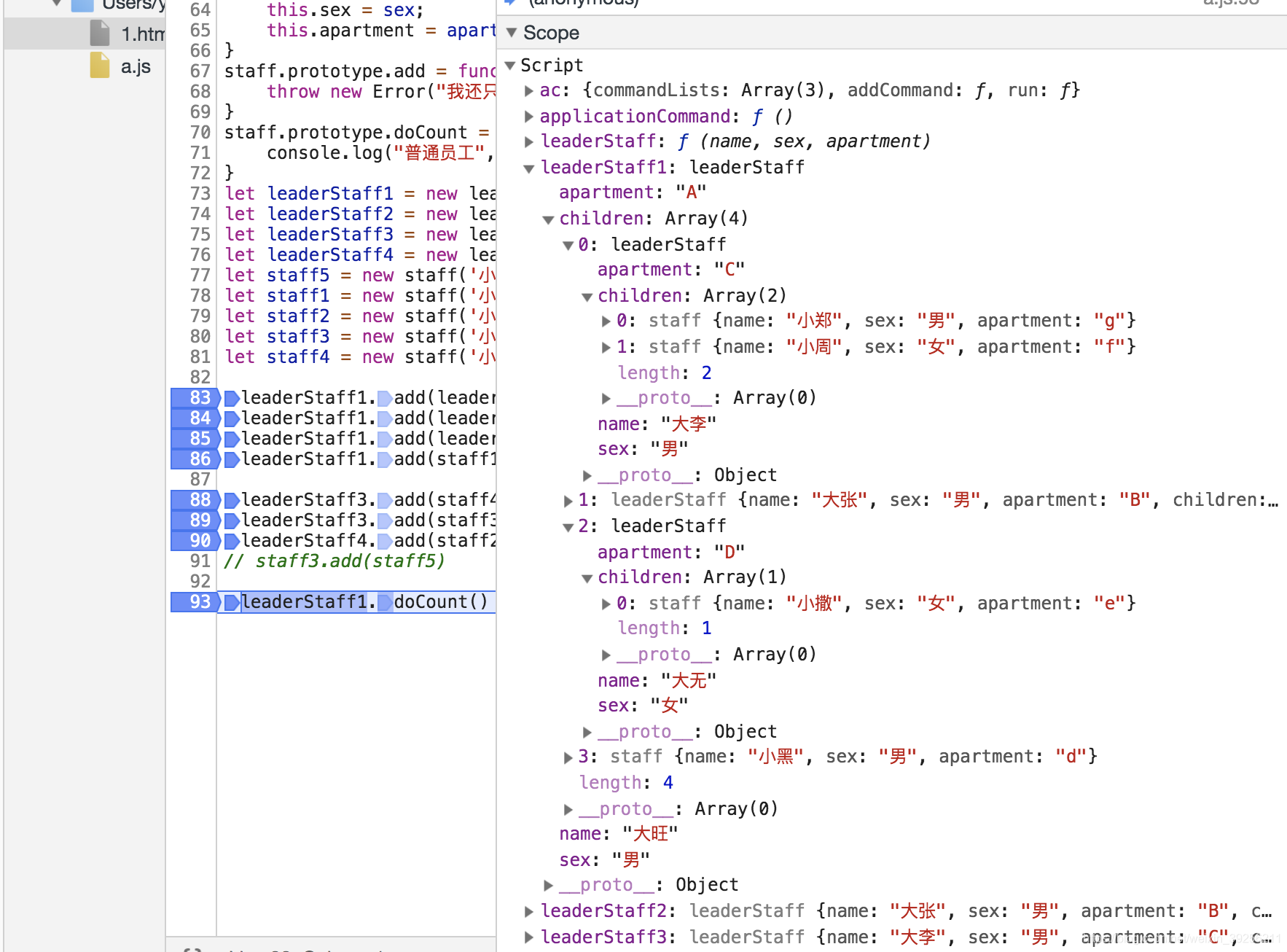Viewport: 1287px width, 952px height.
Task: Expand staff 小周 entry
Action: [606, 347]
